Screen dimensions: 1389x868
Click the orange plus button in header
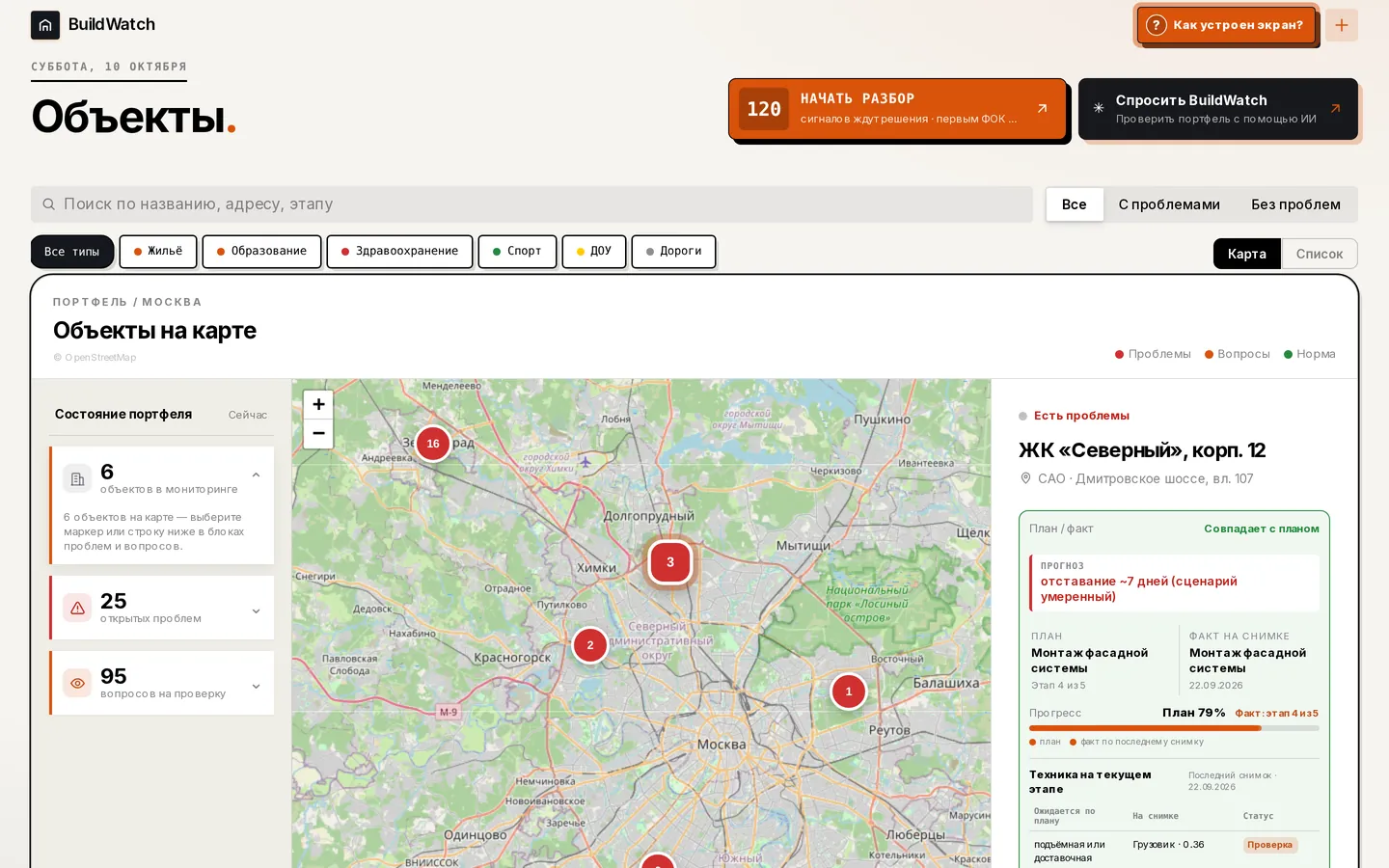pos(1342,25)
